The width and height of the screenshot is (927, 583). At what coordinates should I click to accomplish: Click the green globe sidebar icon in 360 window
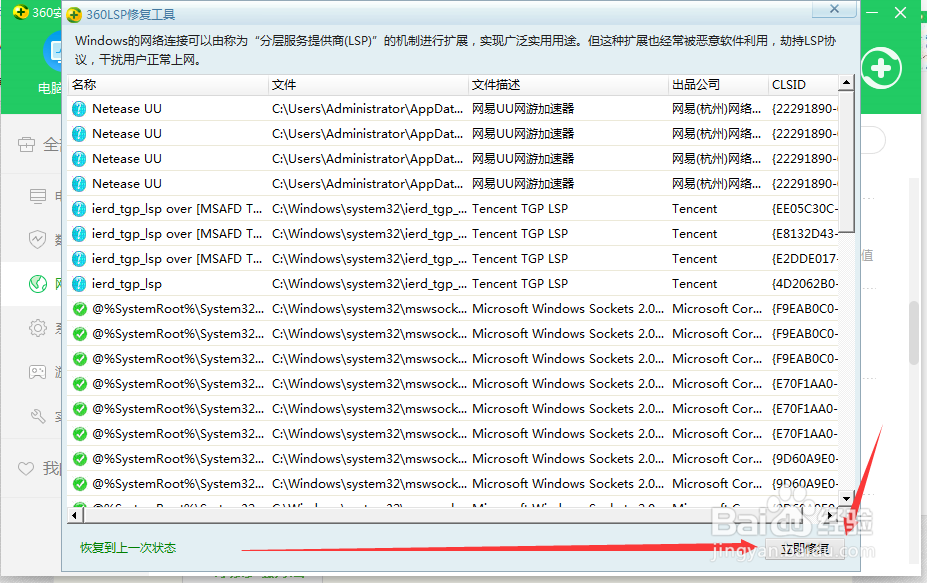[38, 284]
